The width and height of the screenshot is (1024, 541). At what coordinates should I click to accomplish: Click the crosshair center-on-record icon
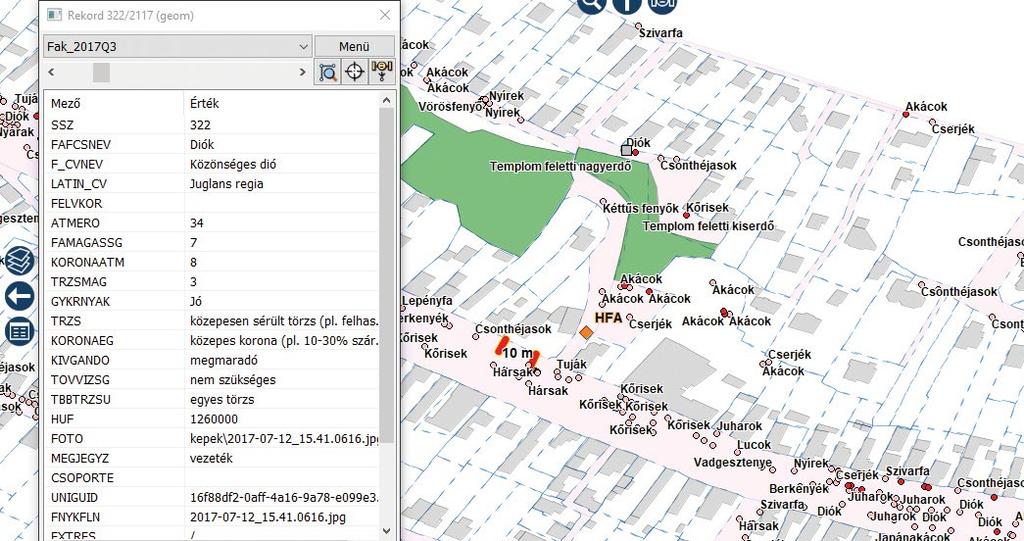coord(355,71)
